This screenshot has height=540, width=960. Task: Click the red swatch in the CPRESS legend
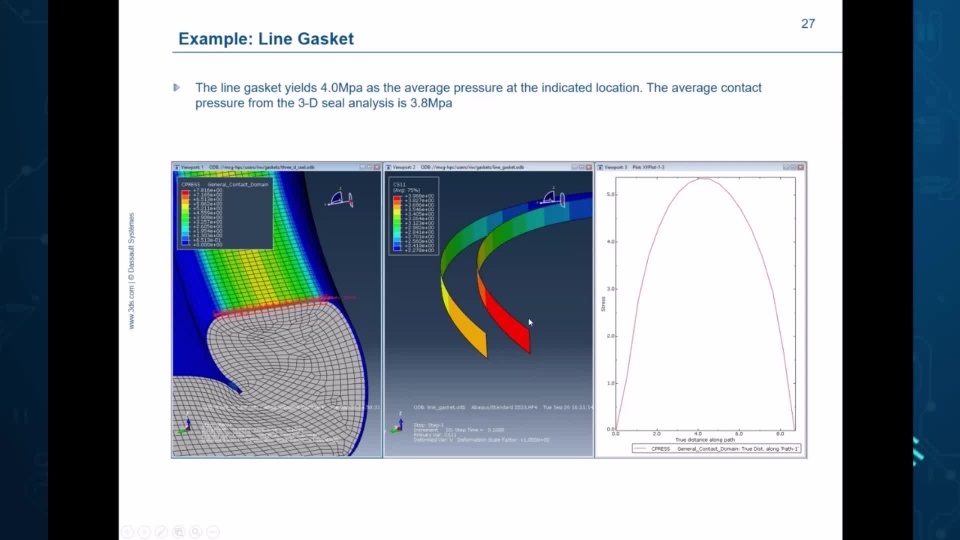pos(185,192)
